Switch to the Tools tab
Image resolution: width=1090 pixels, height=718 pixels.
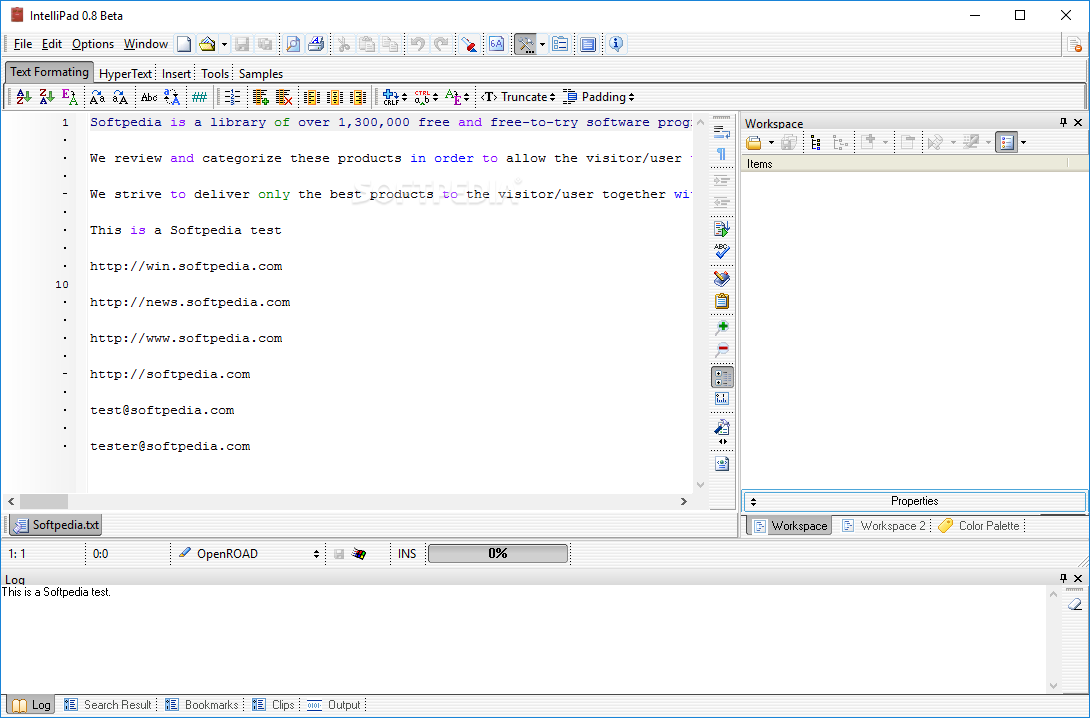click(x=215, y=74)
